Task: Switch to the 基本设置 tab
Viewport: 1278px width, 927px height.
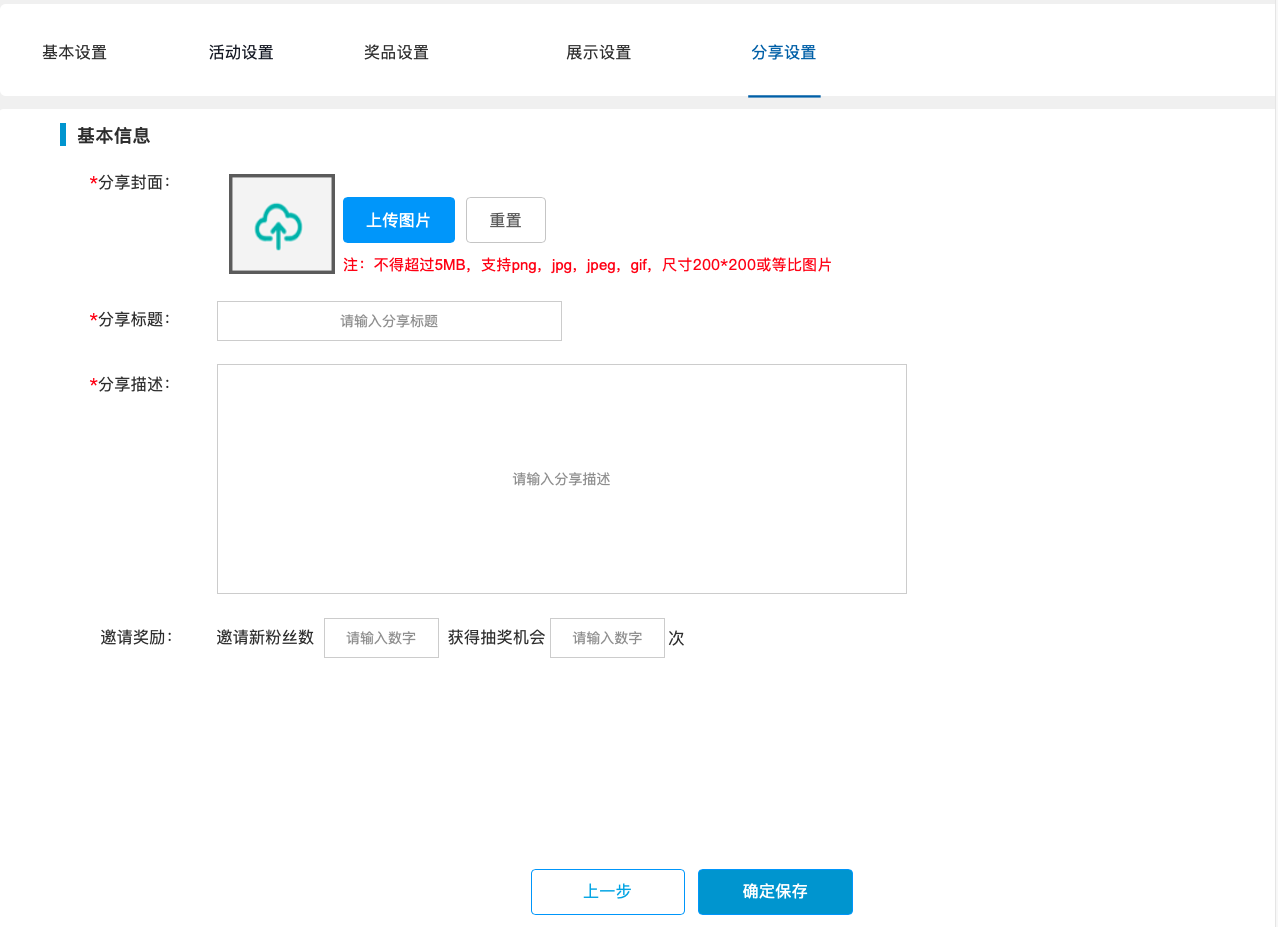Action: [x=74, y=52]
